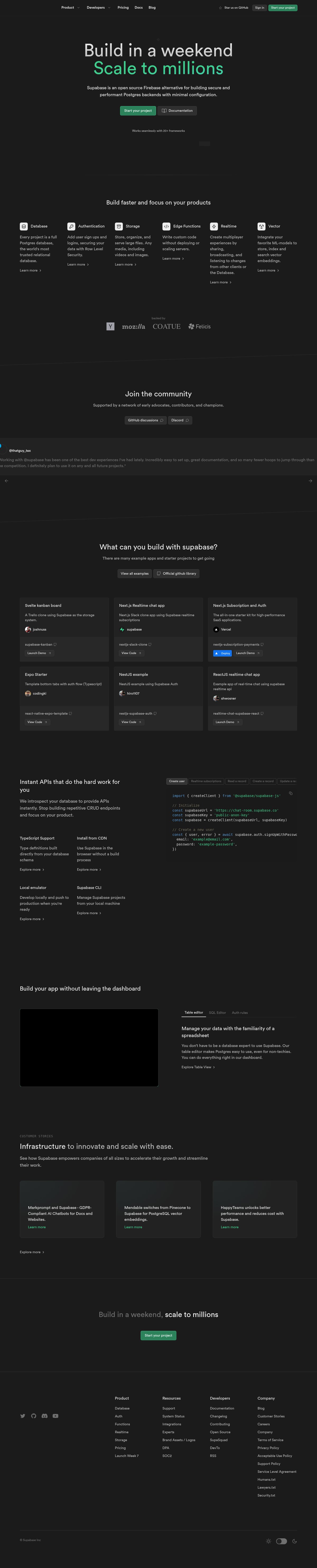Click Deploy on Next.js Subscription and Auth card
Viewport: 317px width, 1568px height.
(222, 653)
